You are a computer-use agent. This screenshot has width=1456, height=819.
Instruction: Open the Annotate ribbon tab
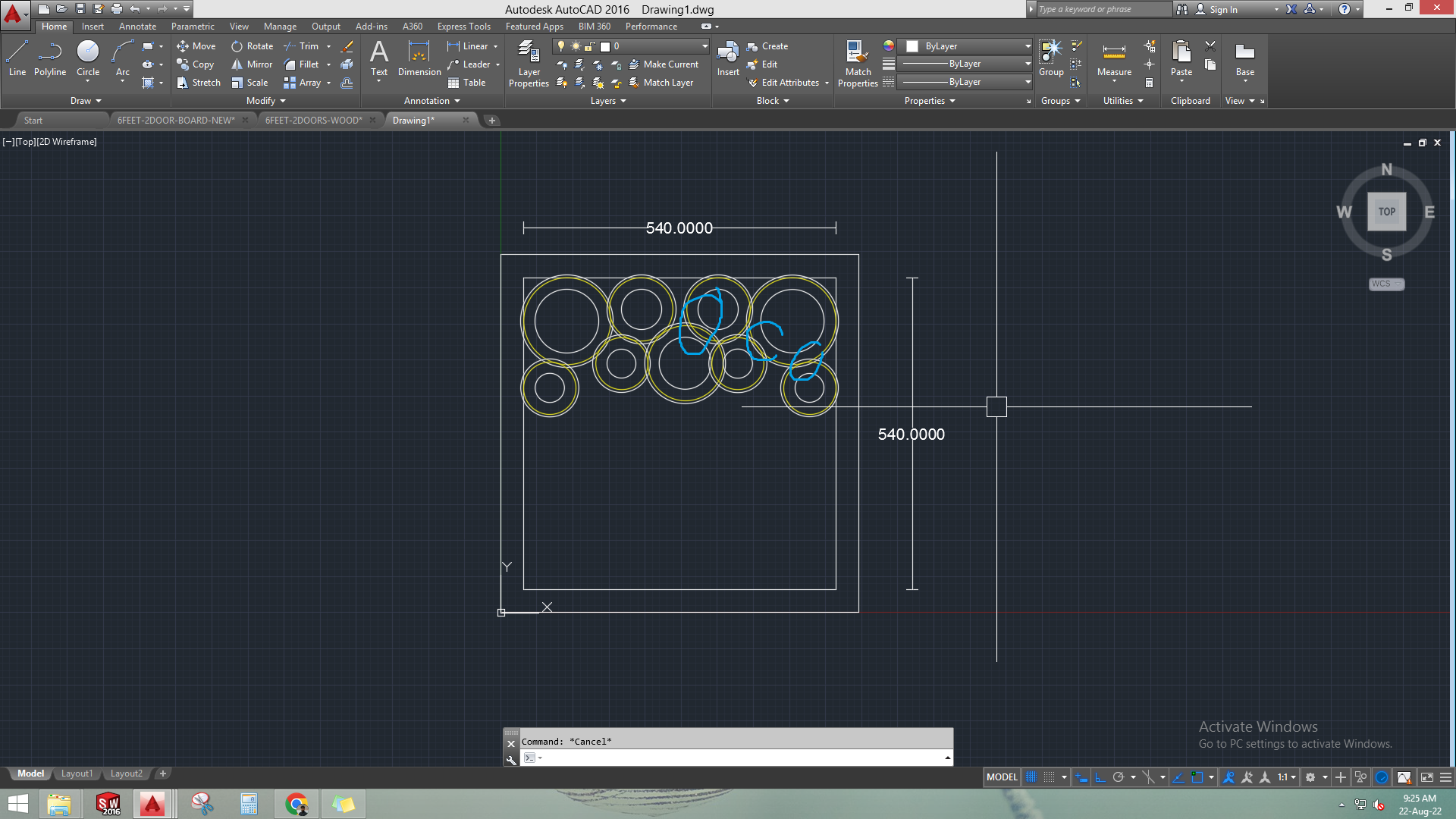coord(137,27)
